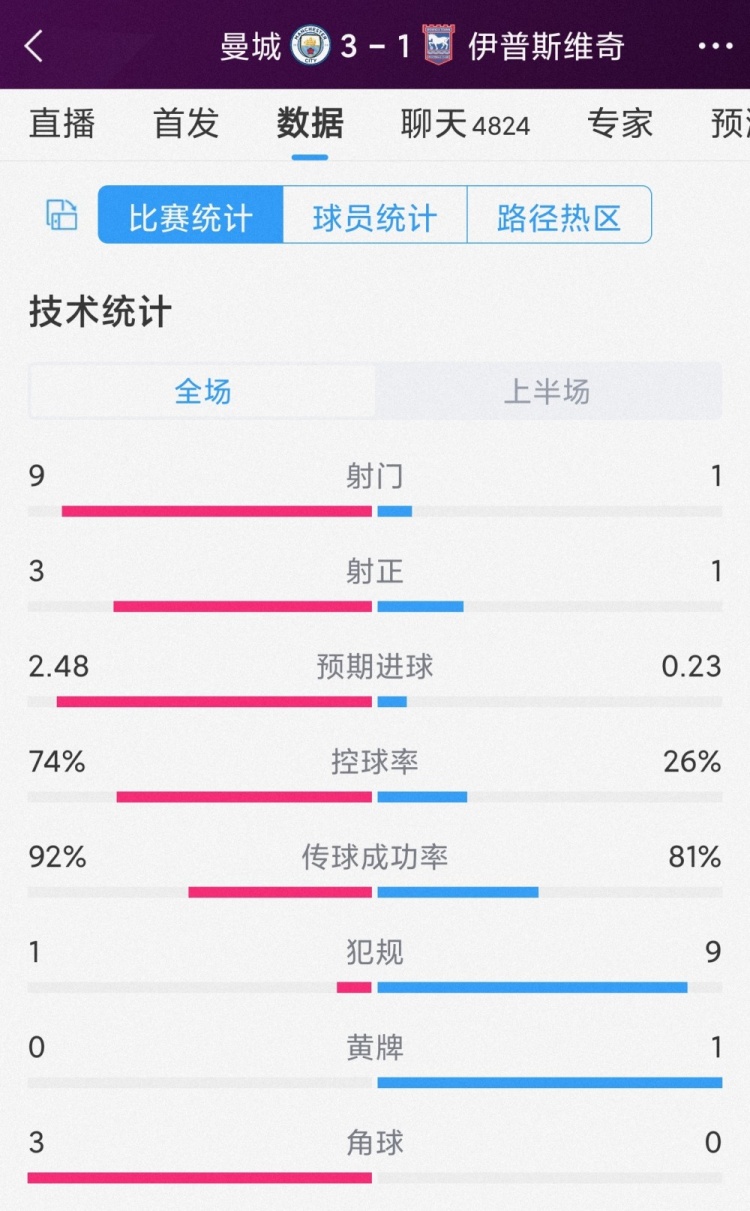The width and height of the screenshot is (750, 1211).
Task: Tap the 曼城 team name
Action: (251, 46)
